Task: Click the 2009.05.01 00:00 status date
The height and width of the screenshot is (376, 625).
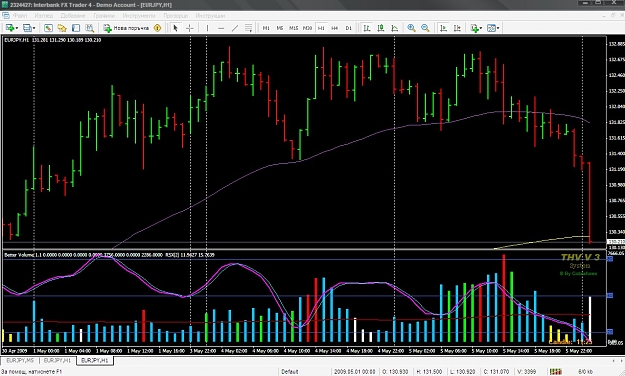Action: click(354, 372)
